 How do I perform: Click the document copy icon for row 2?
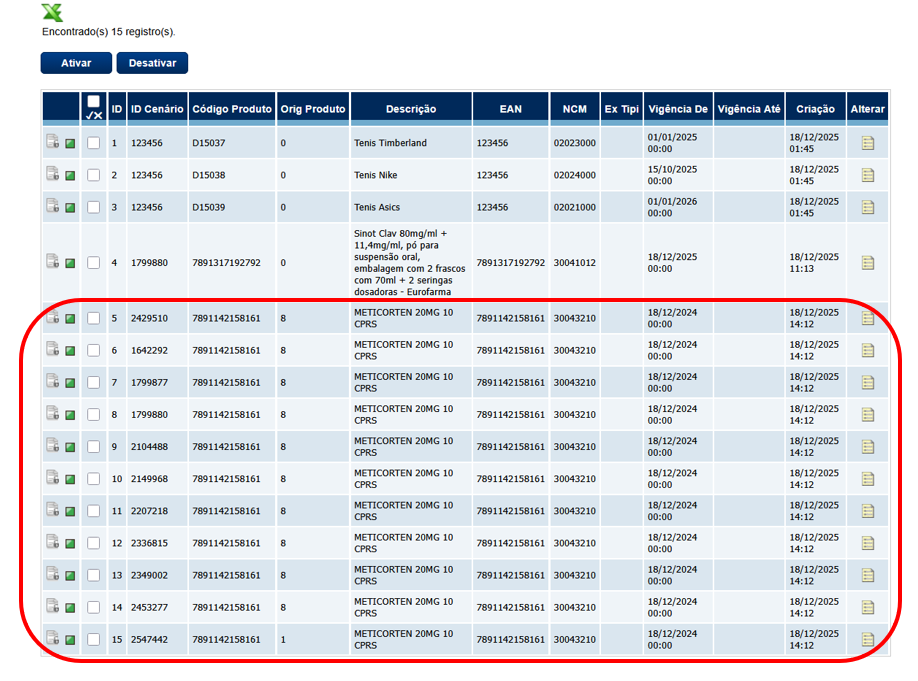pyautogui.click(x=53, y=173)
